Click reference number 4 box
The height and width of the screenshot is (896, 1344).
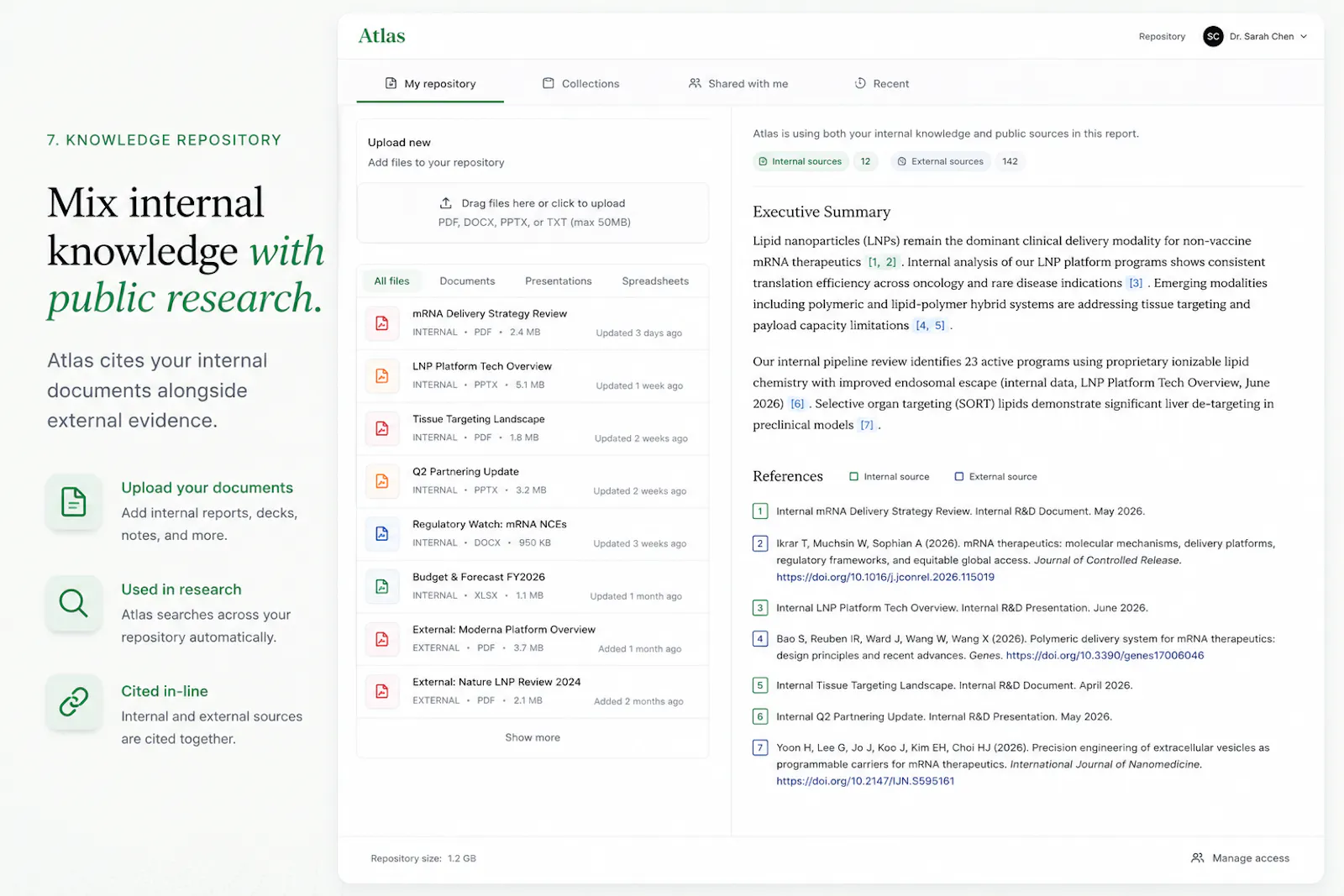pos(760,639)
